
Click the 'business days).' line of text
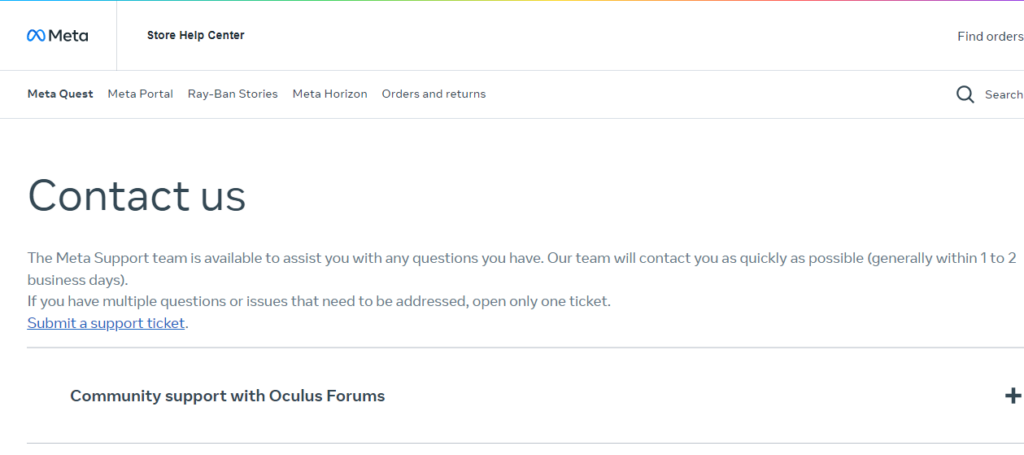tap(77, 280)
